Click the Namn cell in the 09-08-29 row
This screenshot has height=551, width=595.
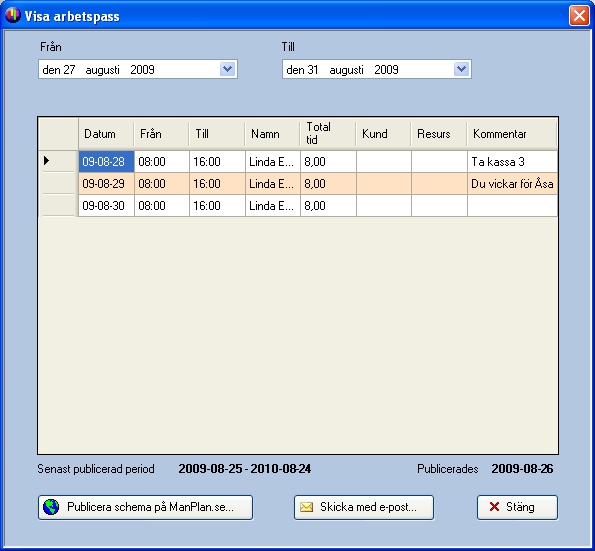tap(272, 184)
